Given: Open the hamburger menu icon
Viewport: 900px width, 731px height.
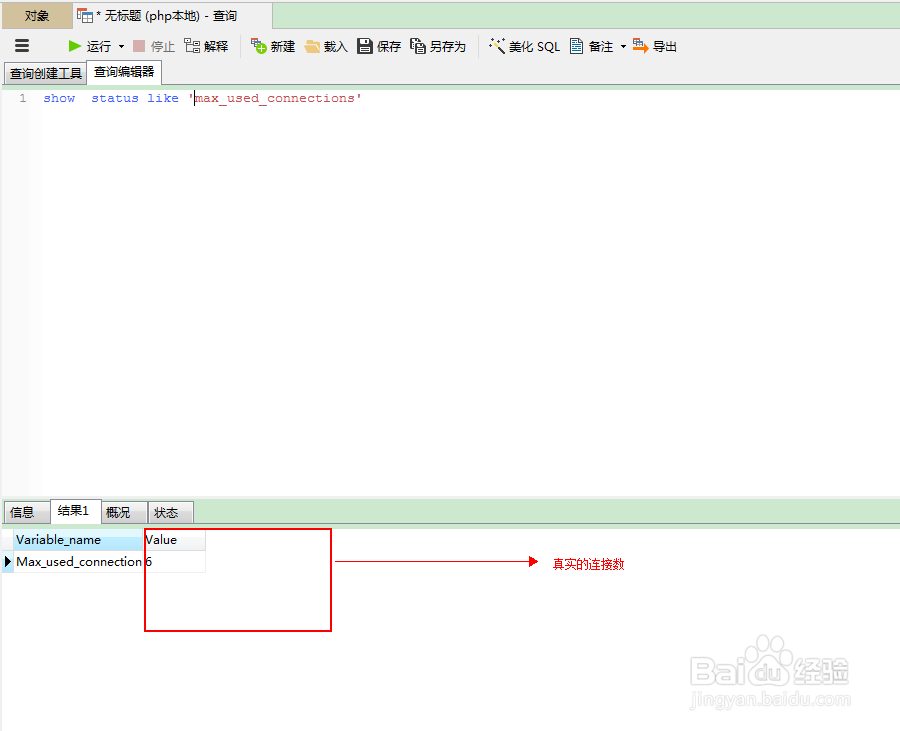Looking at the screenshot, I should tap(22, 45).
